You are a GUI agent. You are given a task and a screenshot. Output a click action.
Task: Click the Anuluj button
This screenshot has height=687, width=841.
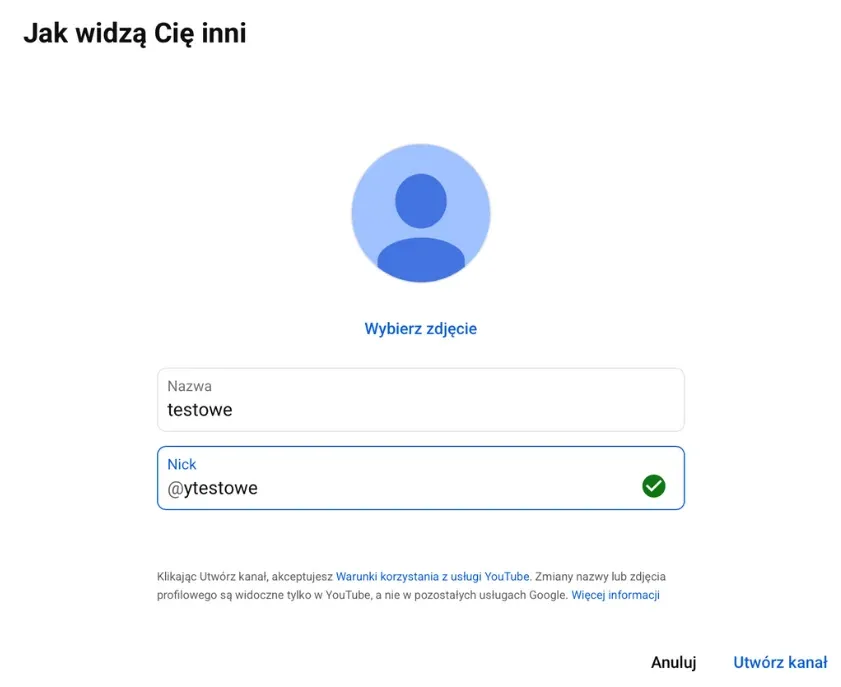(x=674, y=662)
